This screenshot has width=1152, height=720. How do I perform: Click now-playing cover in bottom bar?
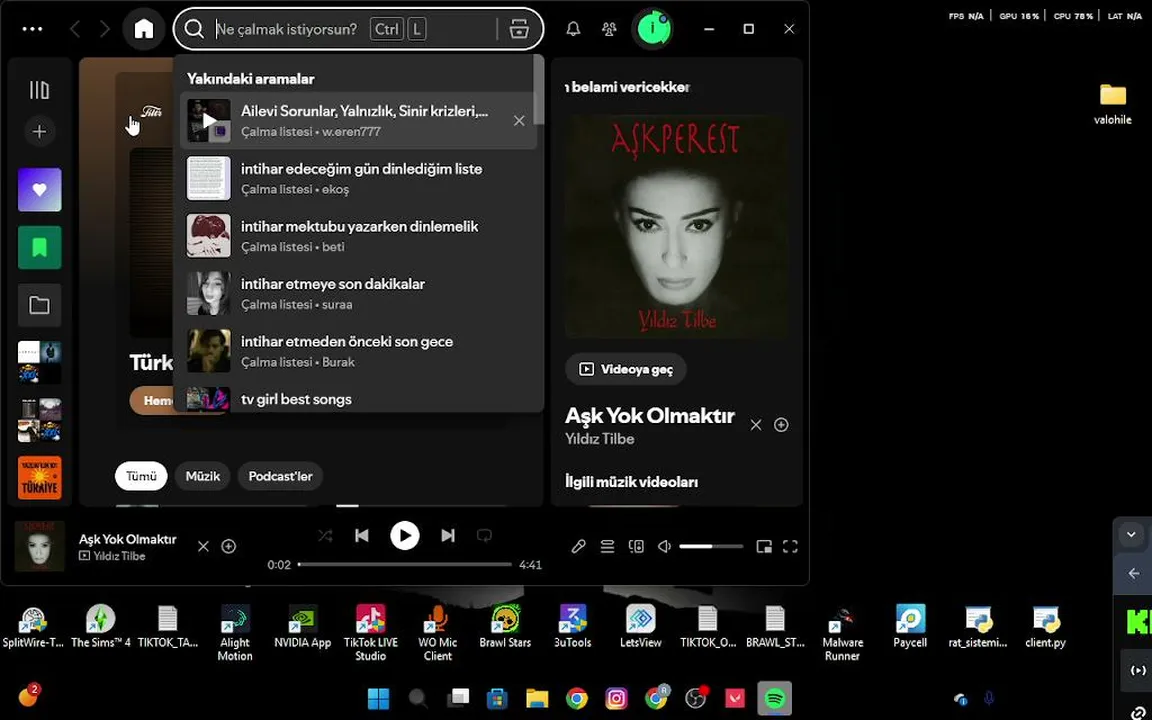[40, 547]
